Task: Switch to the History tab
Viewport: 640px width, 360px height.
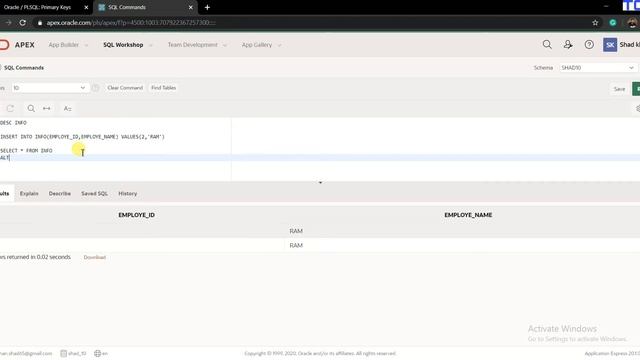Action: coord(128,193)
